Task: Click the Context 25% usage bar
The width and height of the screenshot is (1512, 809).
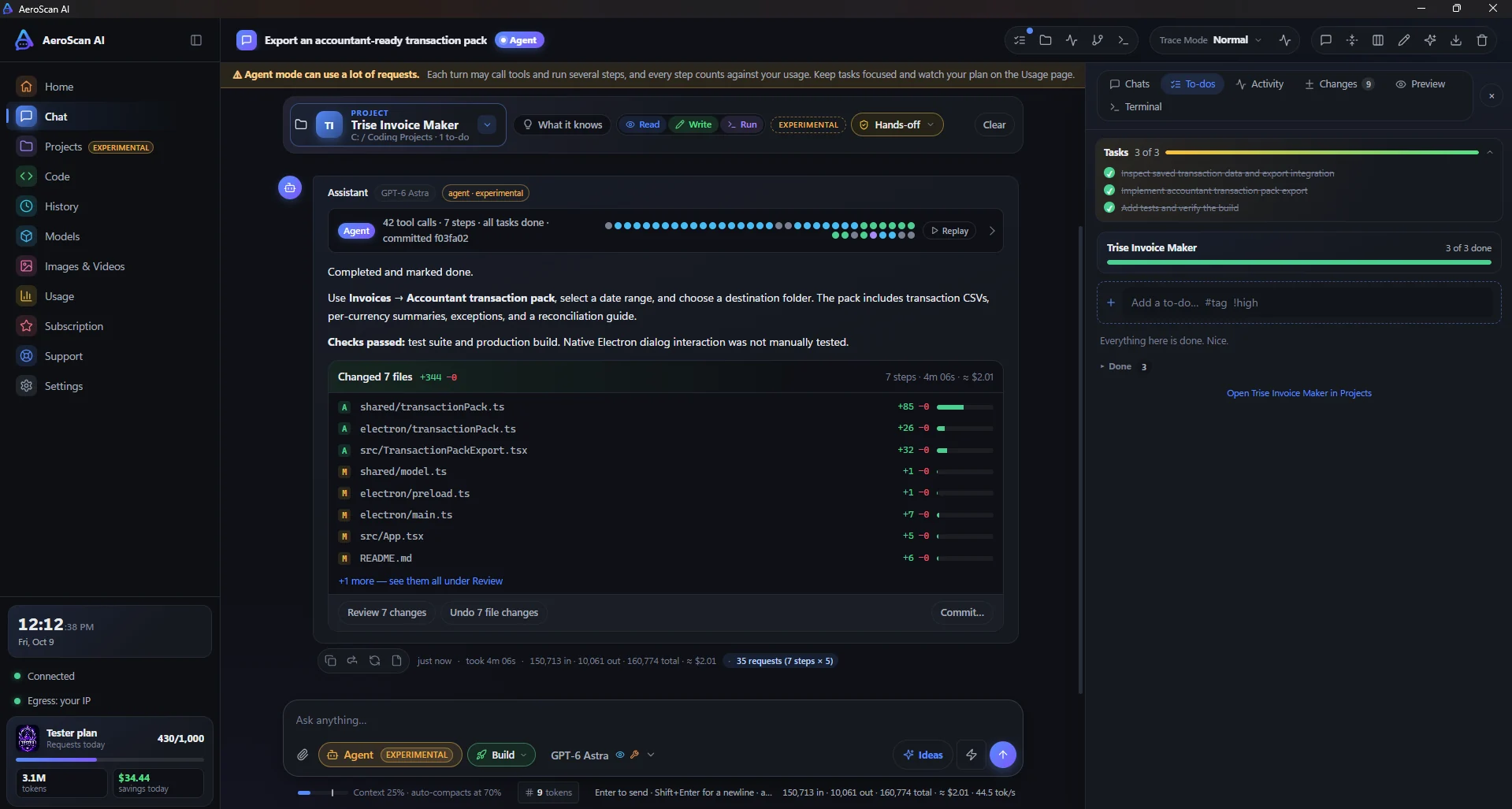Action: point(321,792)
